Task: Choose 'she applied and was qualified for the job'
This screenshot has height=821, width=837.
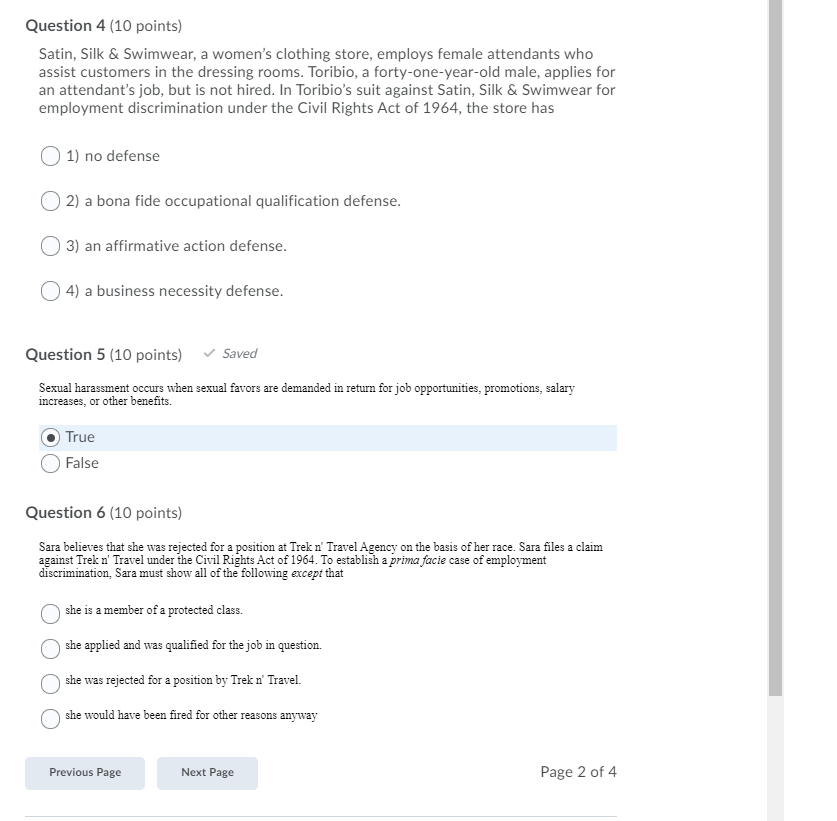Action: click(x=50, y=648)
